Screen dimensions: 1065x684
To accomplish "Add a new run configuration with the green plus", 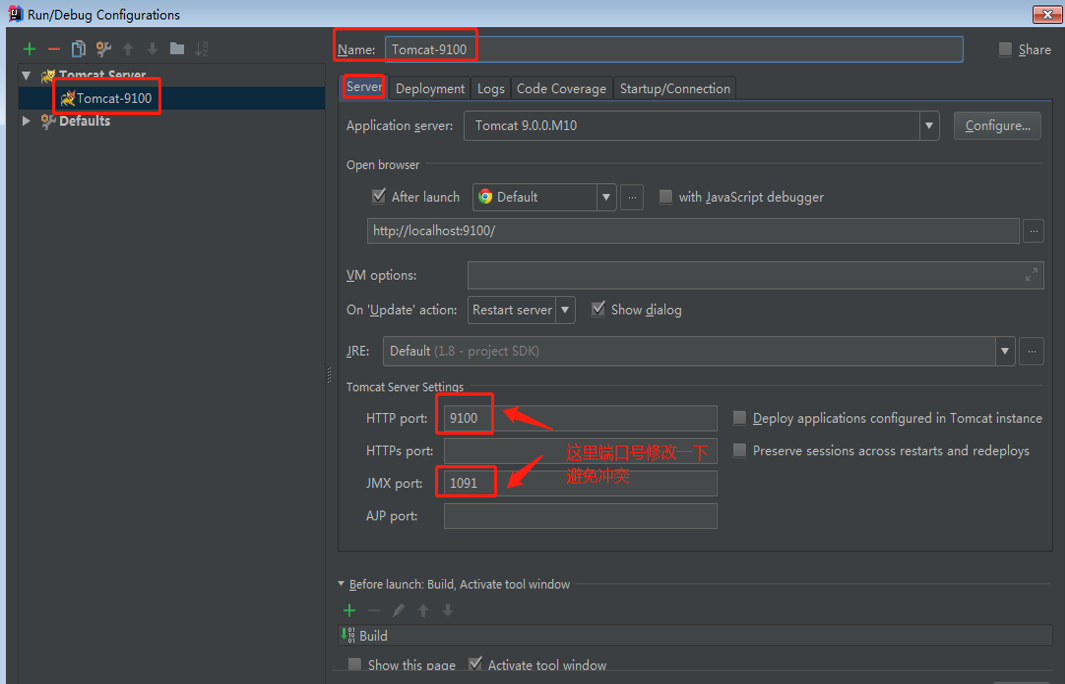I will [29, 49].
